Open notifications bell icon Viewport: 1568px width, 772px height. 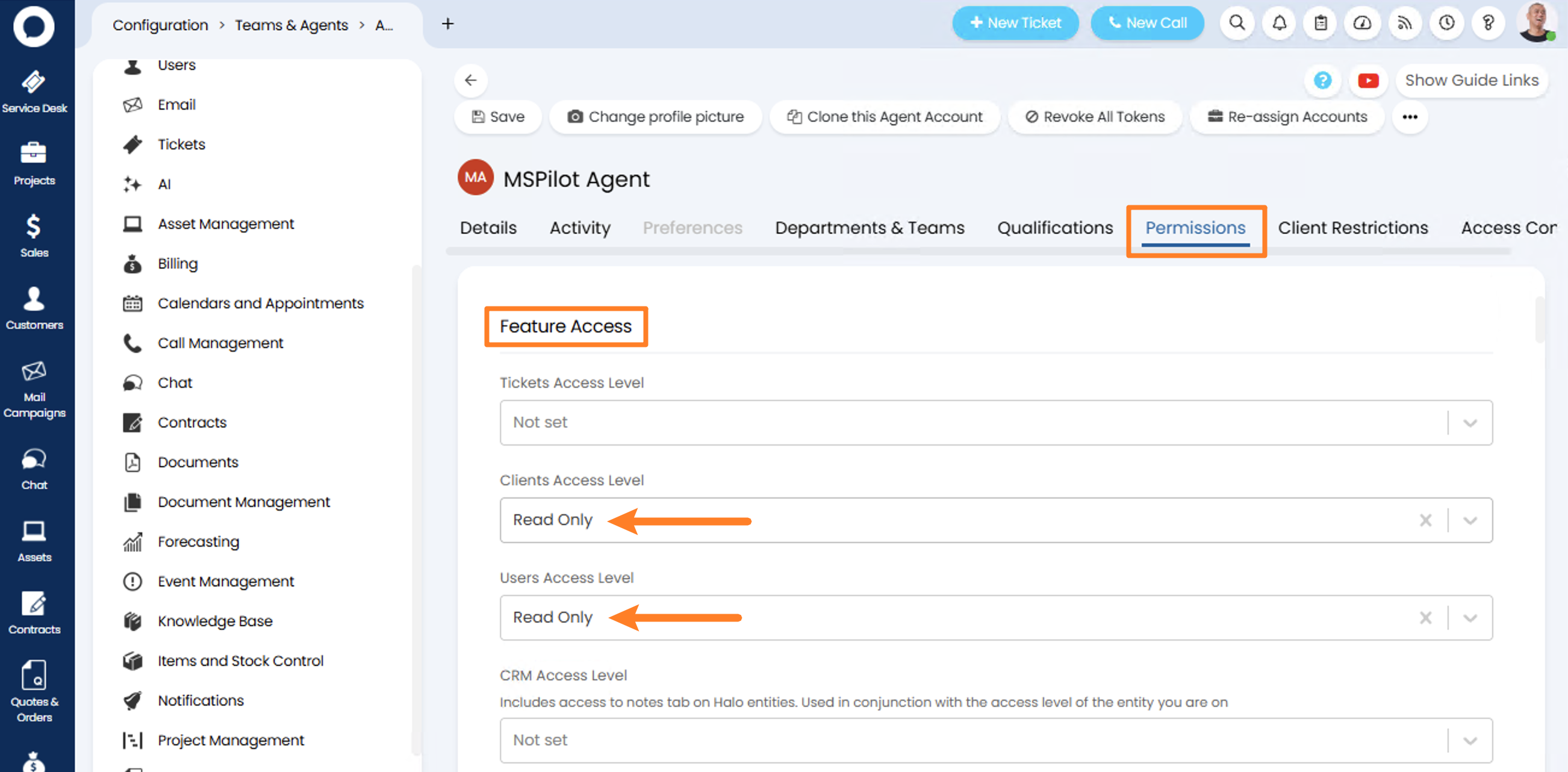(1279, 23)
